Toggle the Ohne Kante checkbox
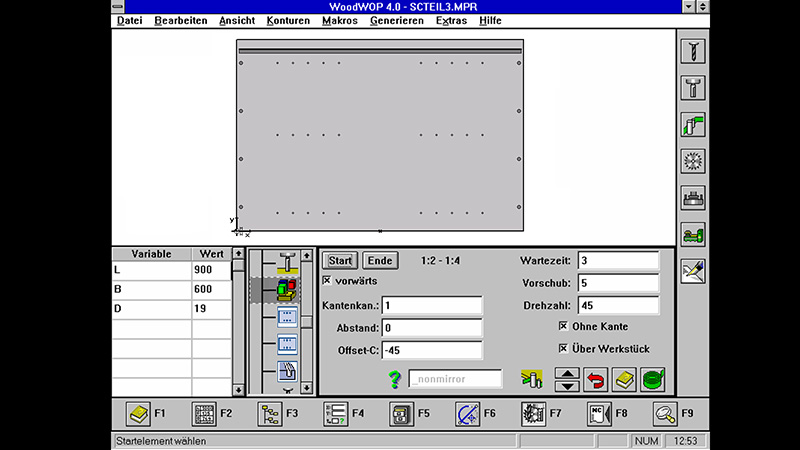 tap(563, 326)
